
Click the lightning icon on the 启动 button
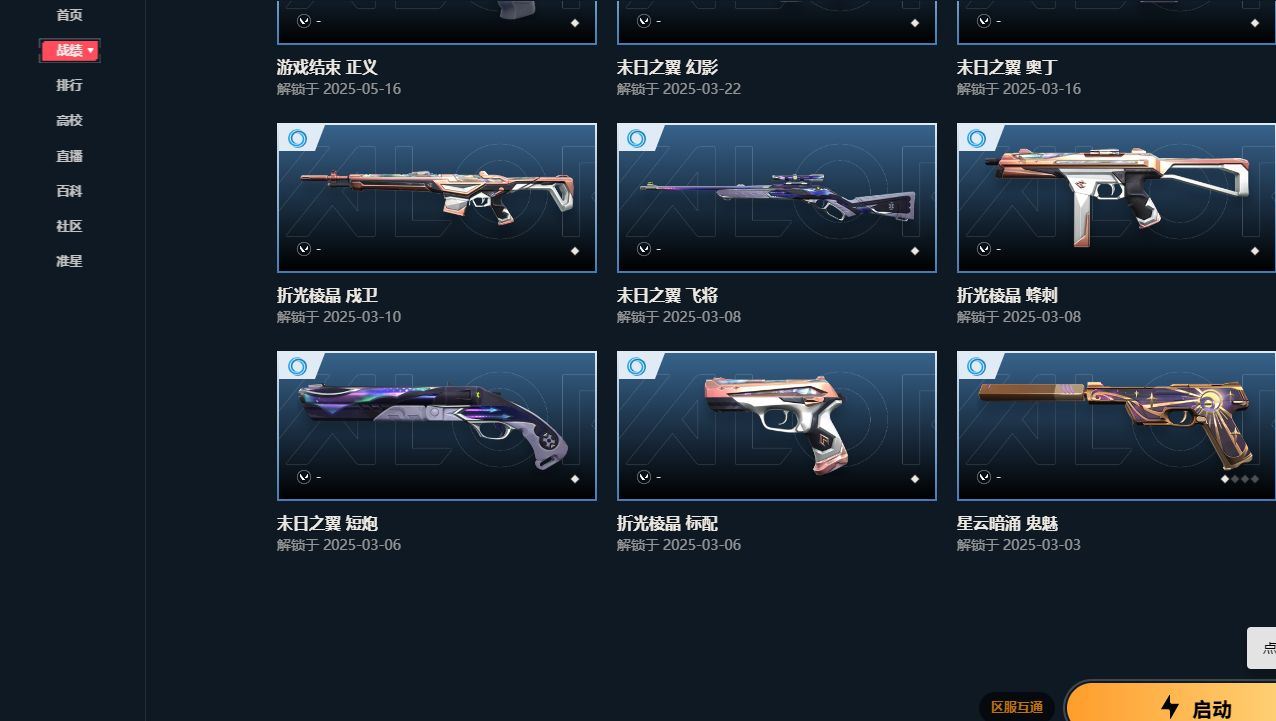[1169, 707]
